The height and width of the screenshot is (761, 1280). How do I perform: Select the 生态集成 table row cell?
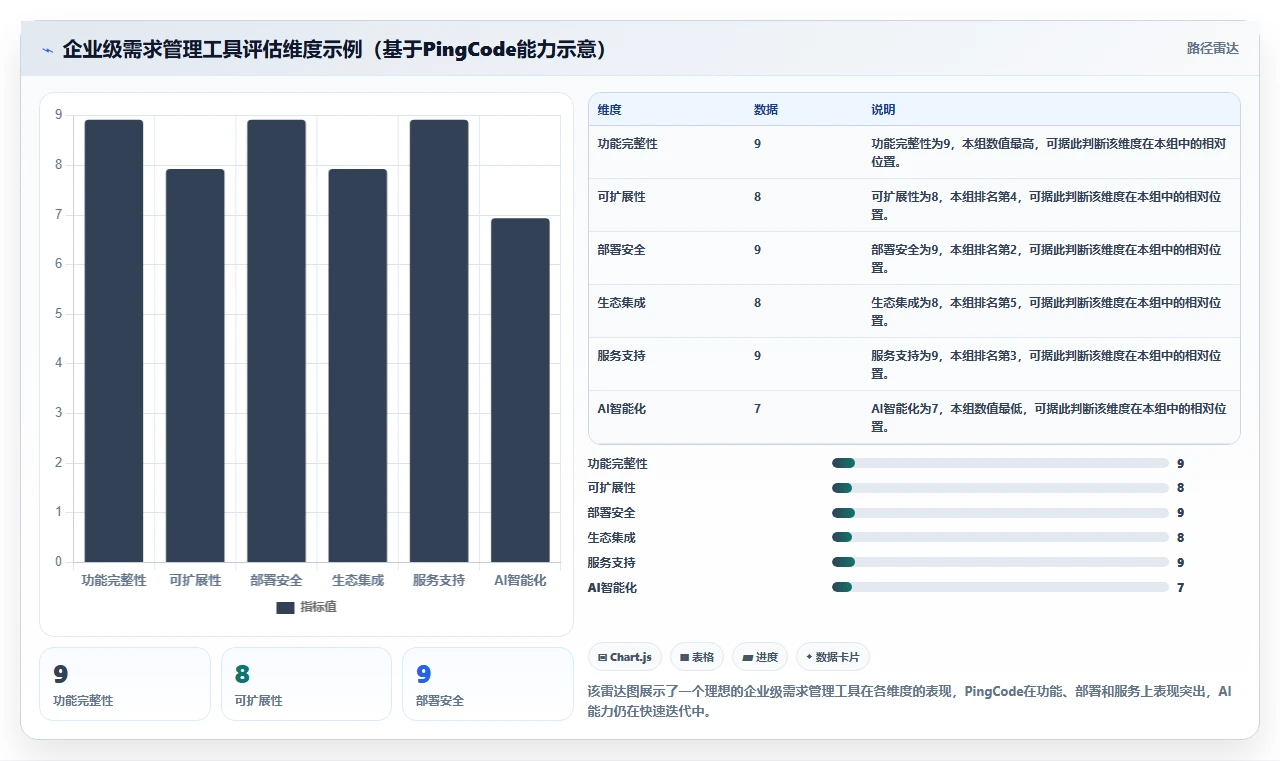622,303
